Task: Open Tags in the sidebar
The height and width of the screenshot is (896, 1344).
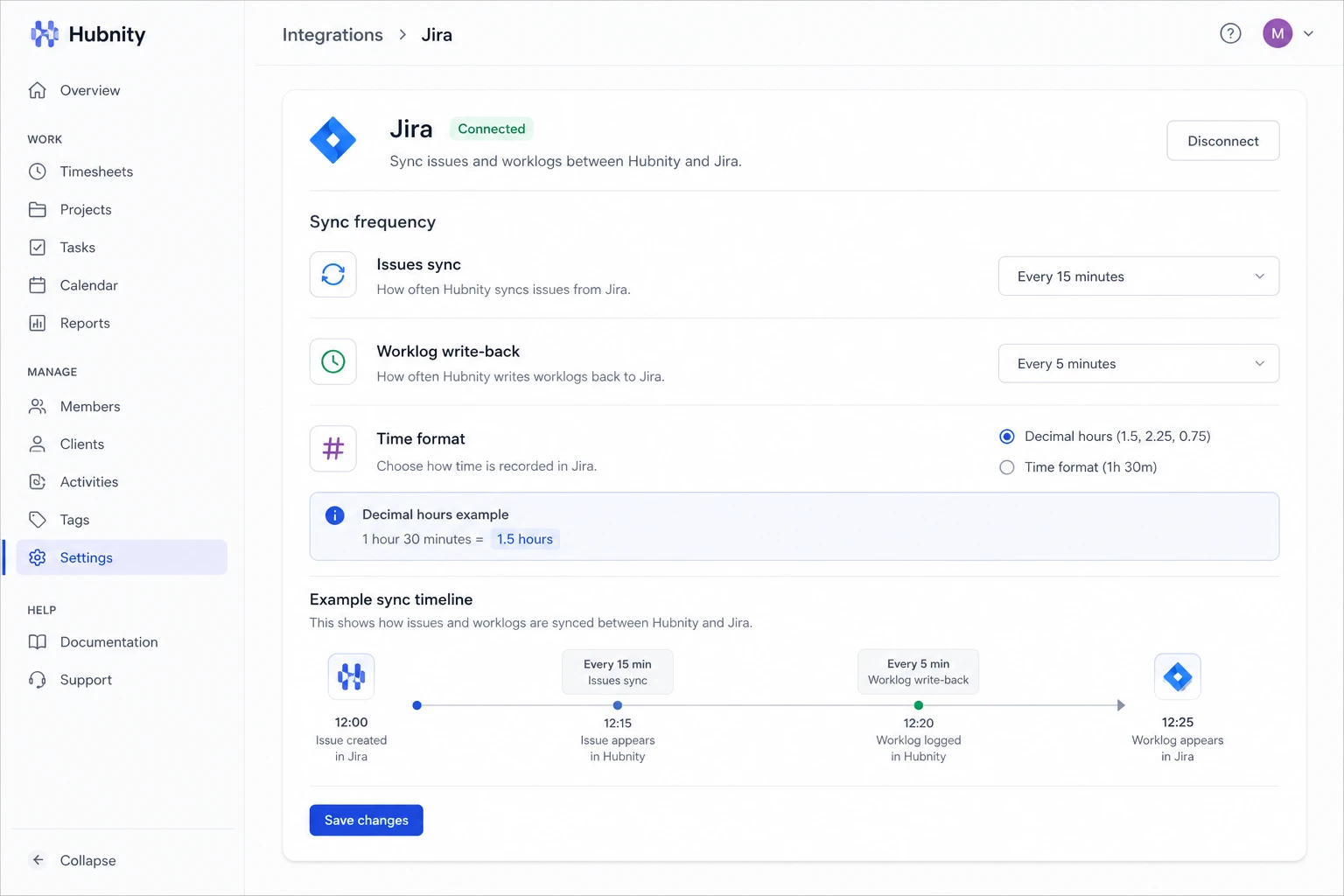Action: point(122,520)
